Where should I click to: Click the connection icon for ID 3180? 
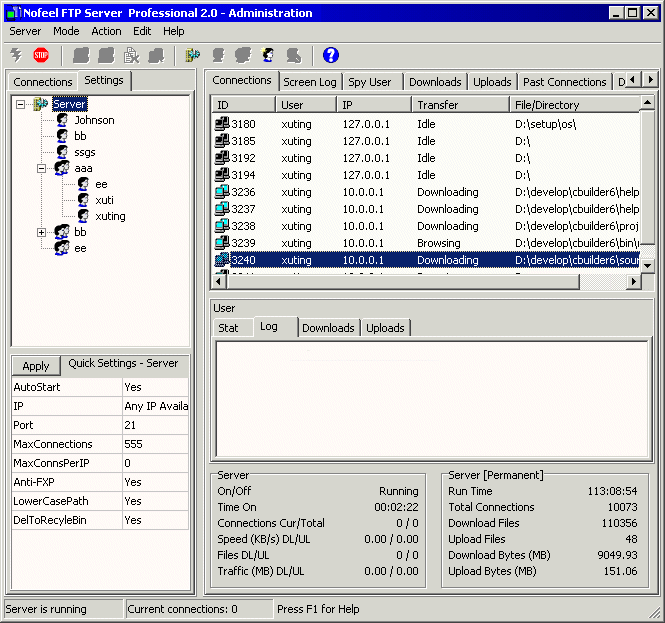[x=222, y=124]
